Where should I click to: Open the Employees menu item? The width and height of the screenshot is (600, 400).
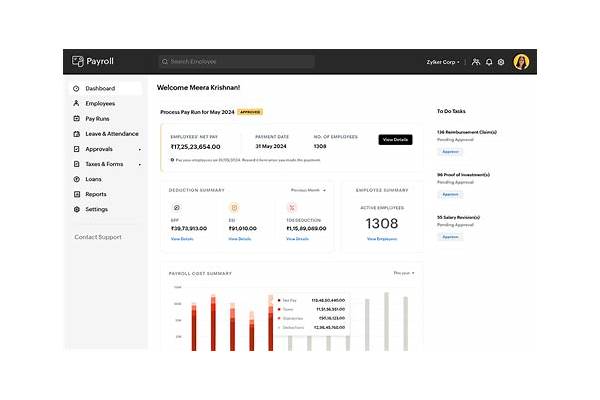coord(106,103)
